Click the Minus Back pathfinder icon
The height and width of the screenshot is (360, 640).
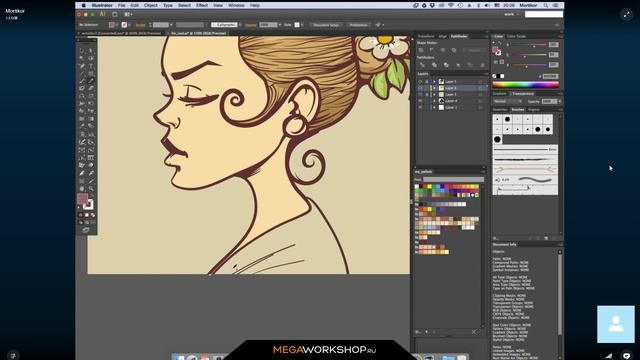pos(482,64)
